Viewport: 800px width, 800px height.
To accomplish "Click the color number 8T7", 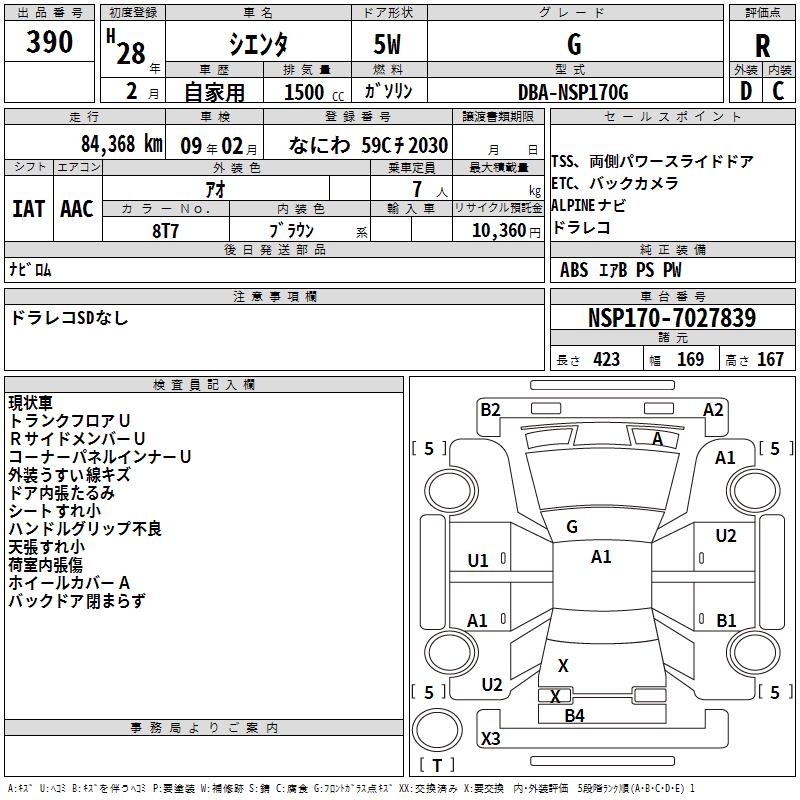I will coord(165,231).
